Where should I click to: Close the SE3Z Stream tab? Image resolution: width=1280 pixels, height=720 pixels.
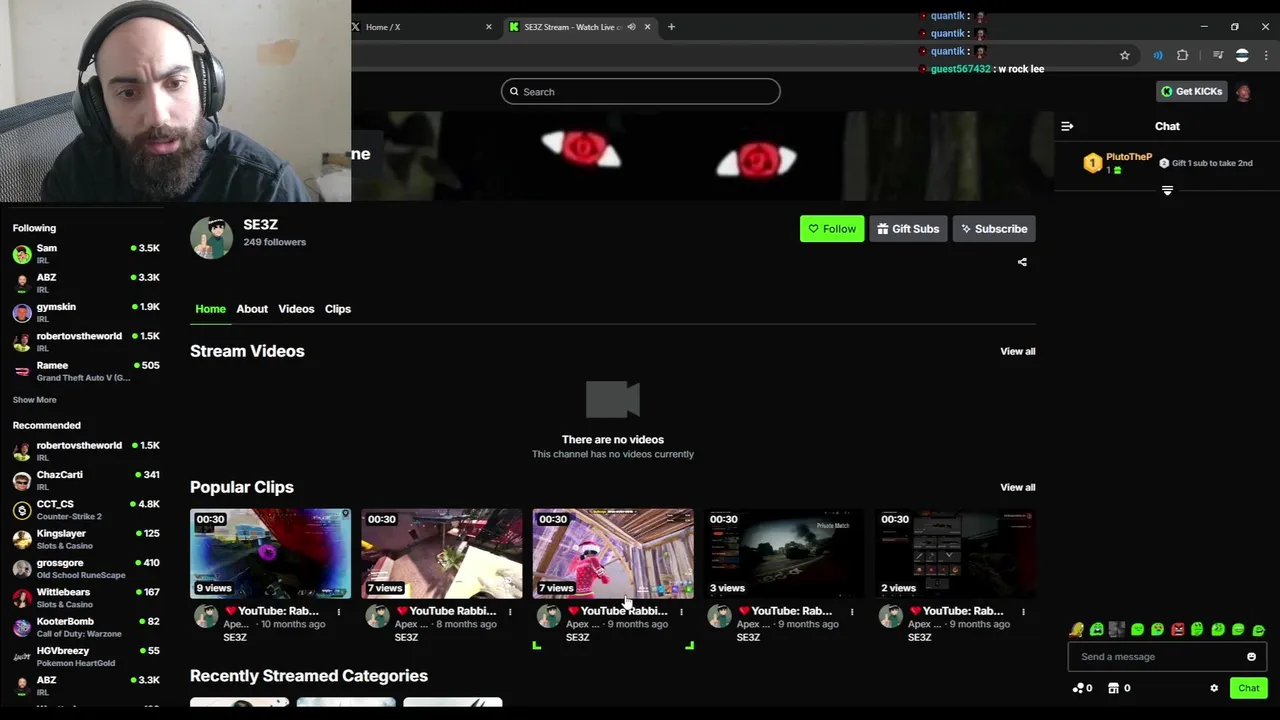click(647, 27)
